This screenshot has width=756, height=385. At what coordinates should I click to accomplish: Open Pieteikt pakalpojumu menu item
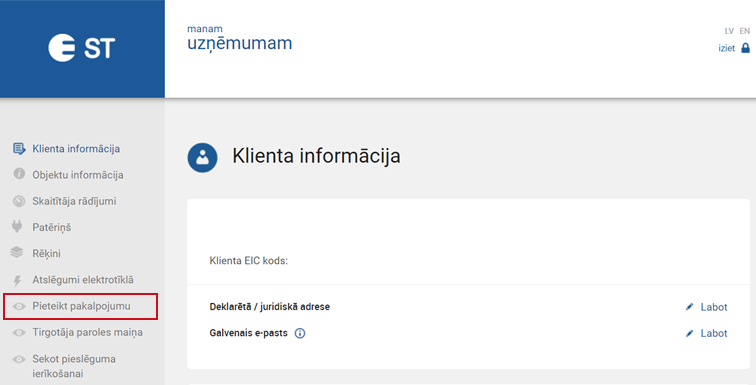pyautogui.click(x=80, y=306)
